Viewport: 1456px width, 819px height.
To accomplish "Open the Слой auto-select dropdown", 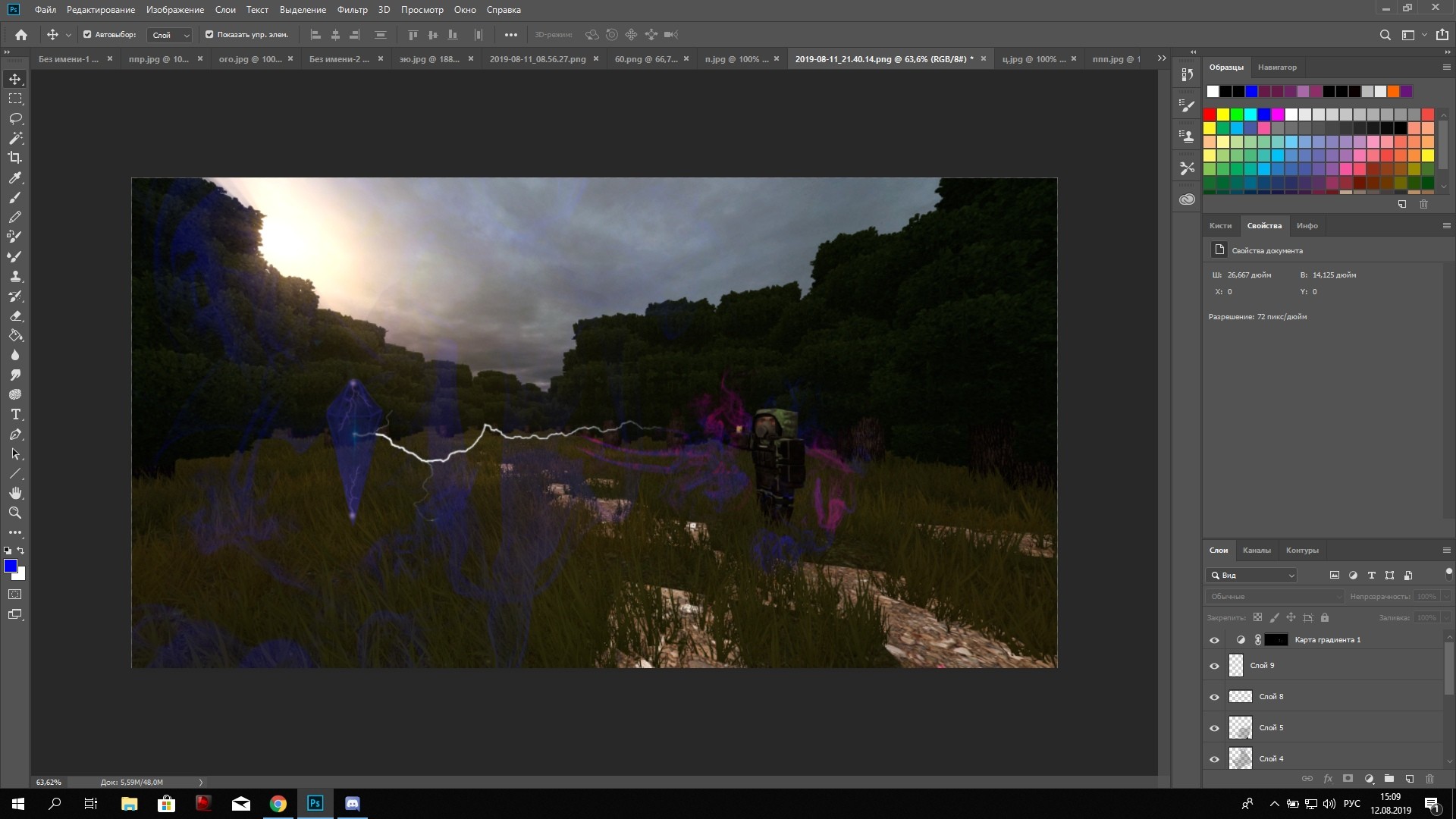I will coord(170,35).
